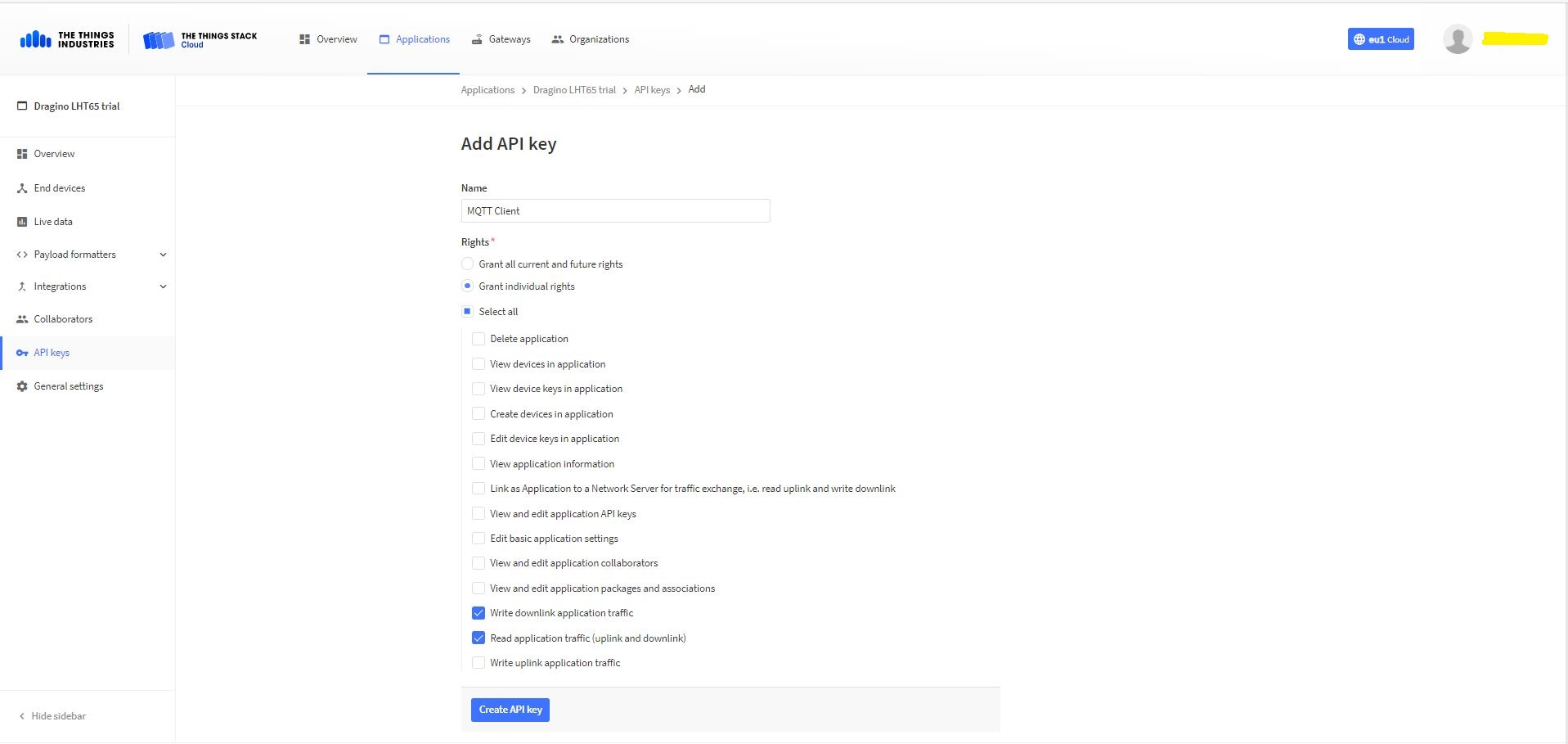This screenshot has height=744, width=1568.
Task: Open the eu1 Cloud cluster selector
Action: [1380, 39]
